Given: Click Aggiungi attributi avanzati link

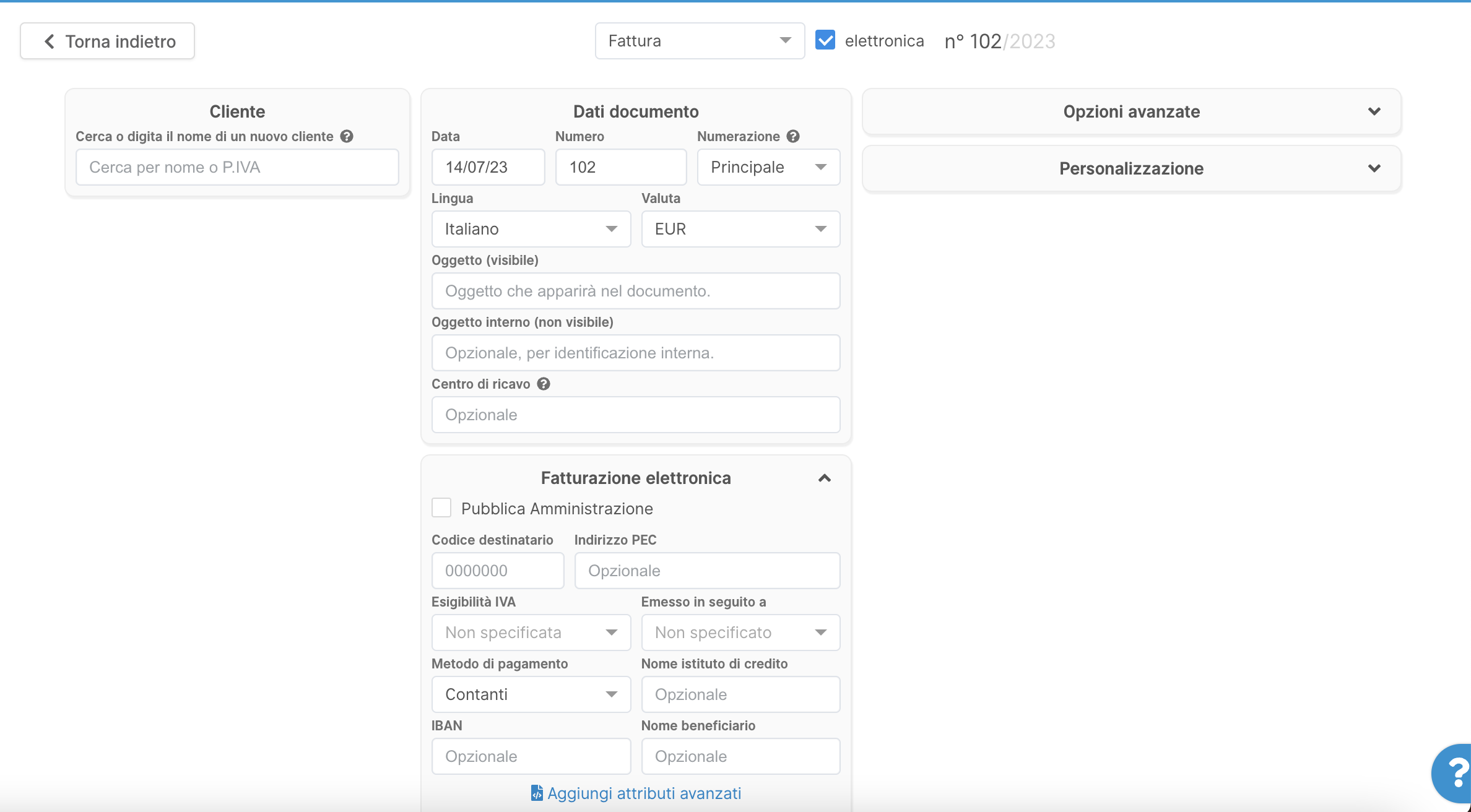Looking at the screenshot, I should (644, 793).
